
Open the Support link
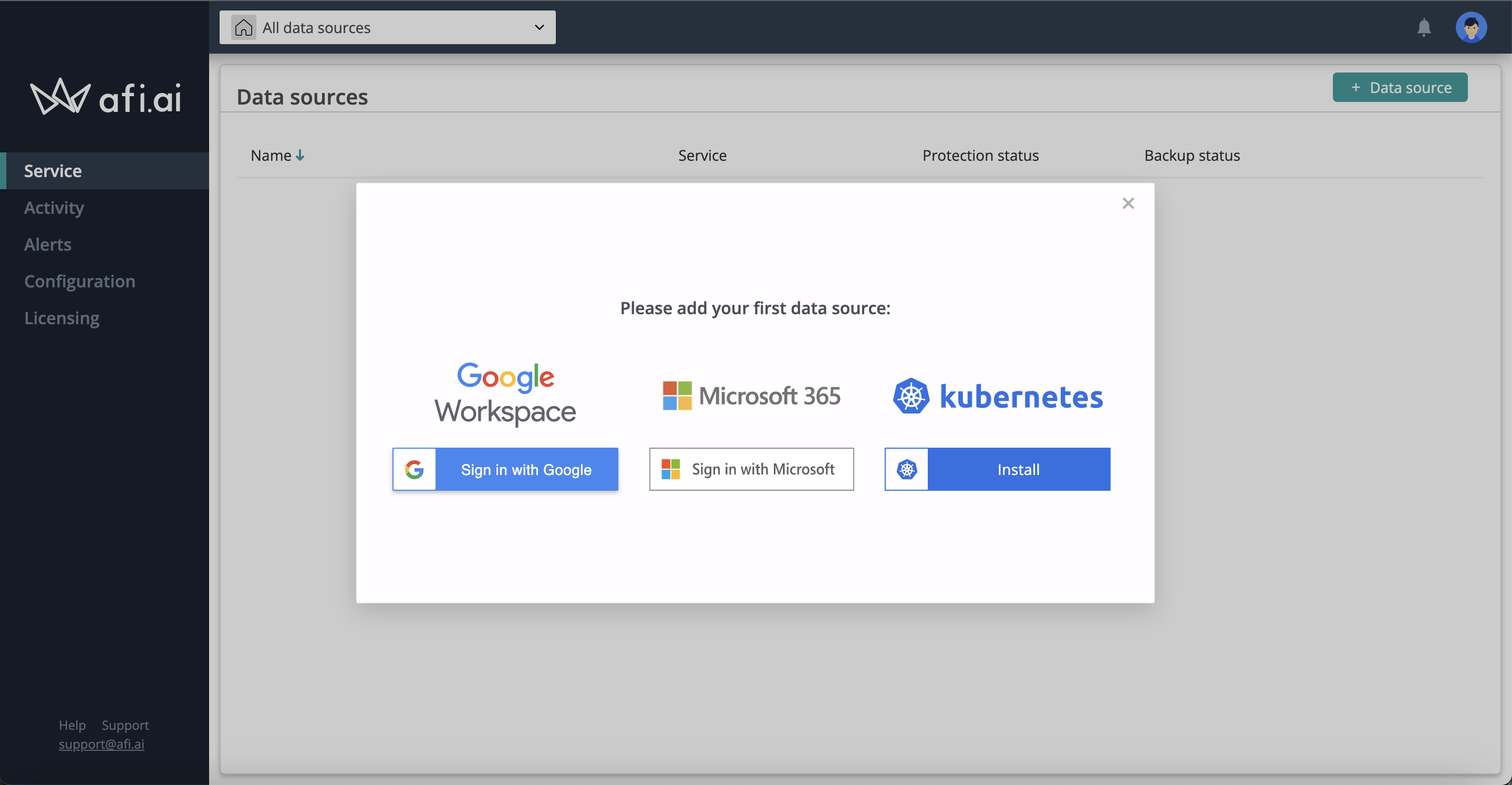pos(125,725)
